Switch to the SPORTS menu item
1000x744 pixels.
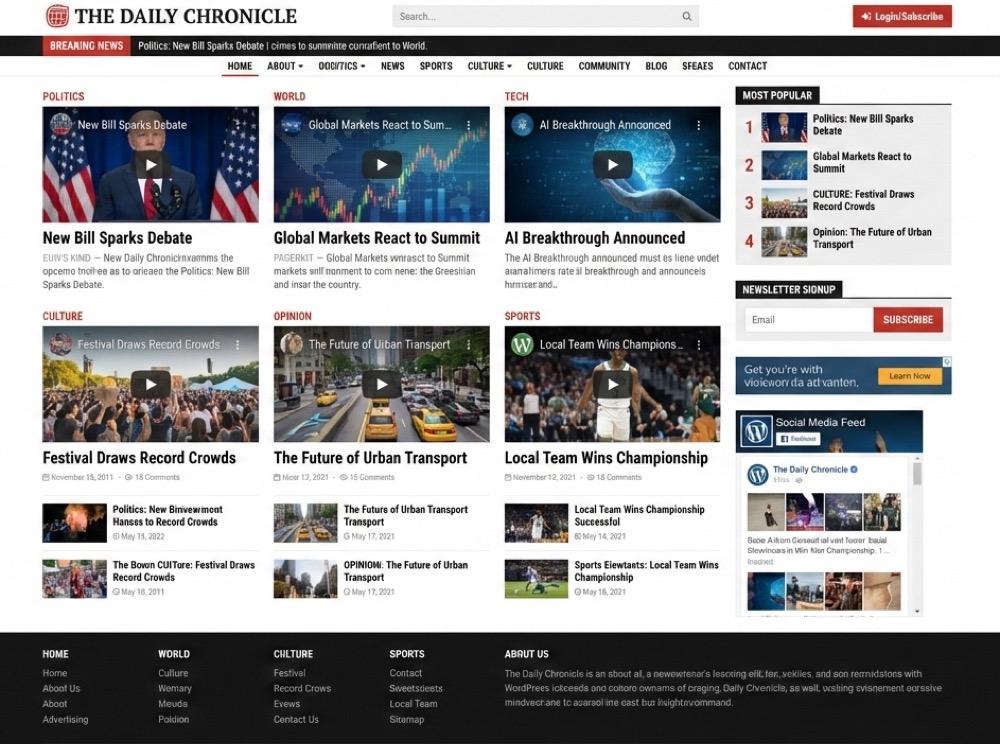436,65
